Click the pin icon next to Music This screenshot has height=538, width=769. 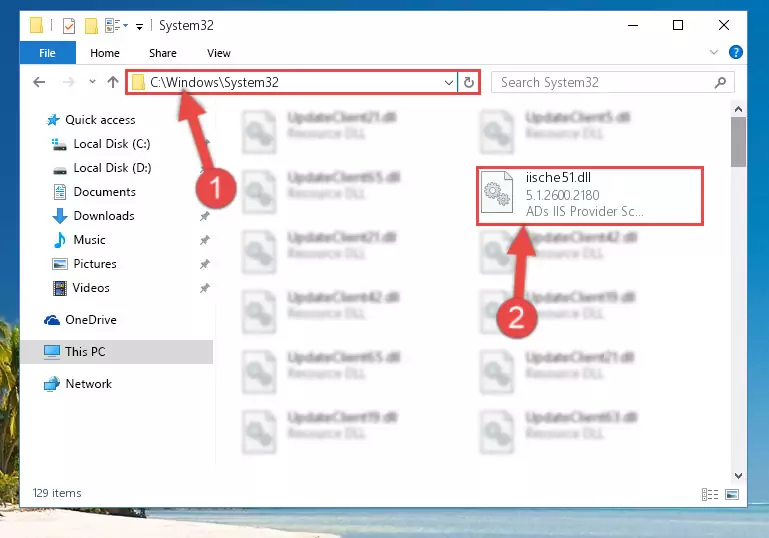click(205, 240)
